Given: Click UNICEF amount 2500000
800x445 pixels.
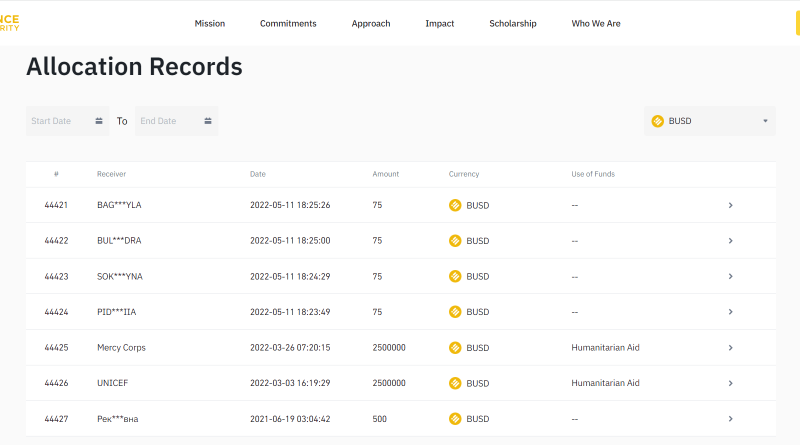Looking at the screenshot, I should coord(389,383).
